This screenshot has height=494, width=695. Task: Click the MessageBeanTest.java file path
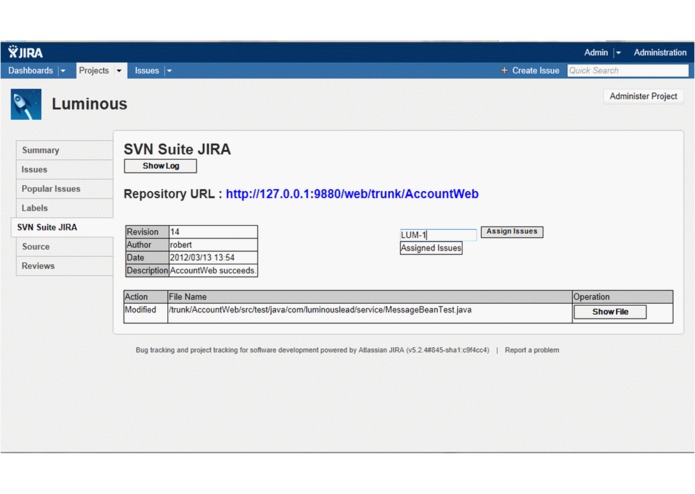320,310
